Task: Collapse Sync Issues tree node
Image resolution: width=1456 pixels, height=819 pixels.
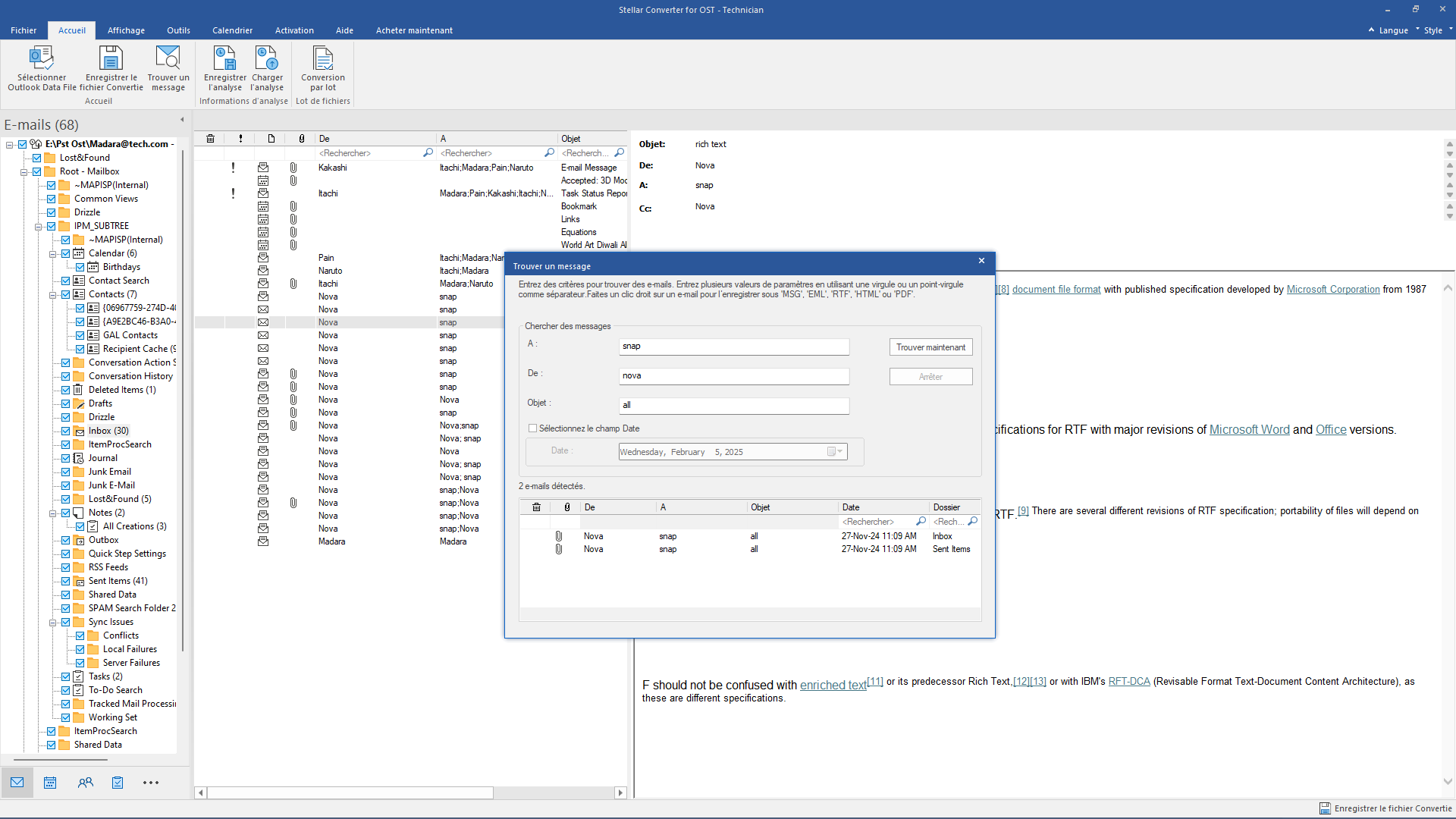Action: [52, 622]
